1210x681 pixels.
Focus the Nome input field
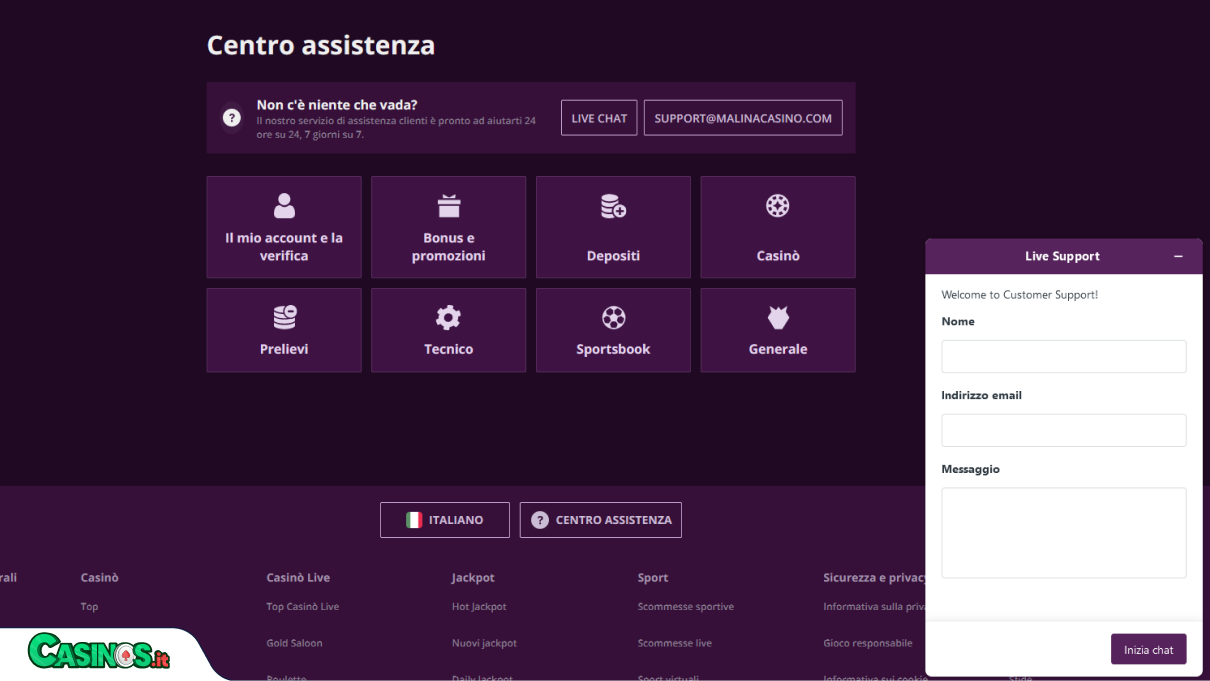click(x=1064, y=356)
